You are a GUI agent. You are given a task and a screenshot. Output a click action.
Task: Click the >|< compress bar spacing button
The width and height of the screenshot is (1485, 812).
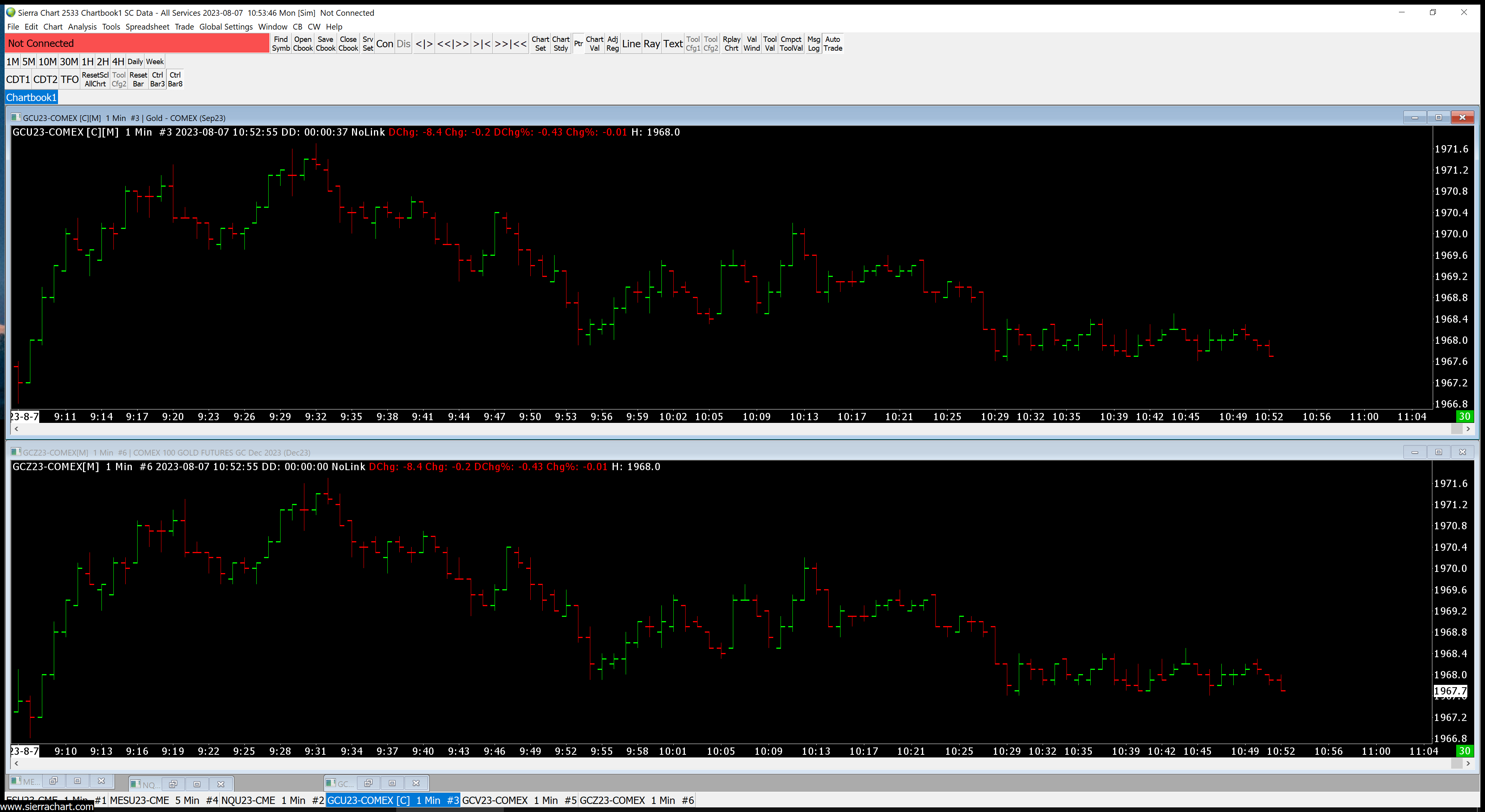pos(481,44)
